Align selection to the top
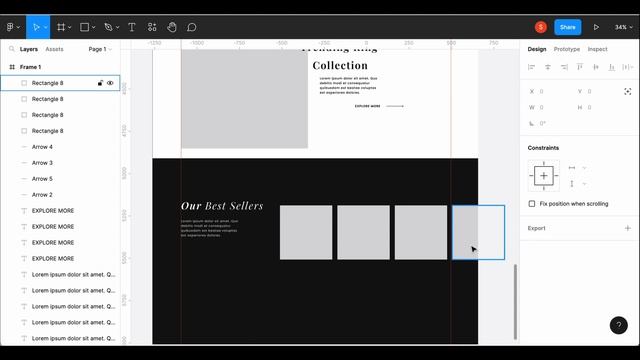Image resolution: width=640 pixels, height=360 pixels. (580, 67)
